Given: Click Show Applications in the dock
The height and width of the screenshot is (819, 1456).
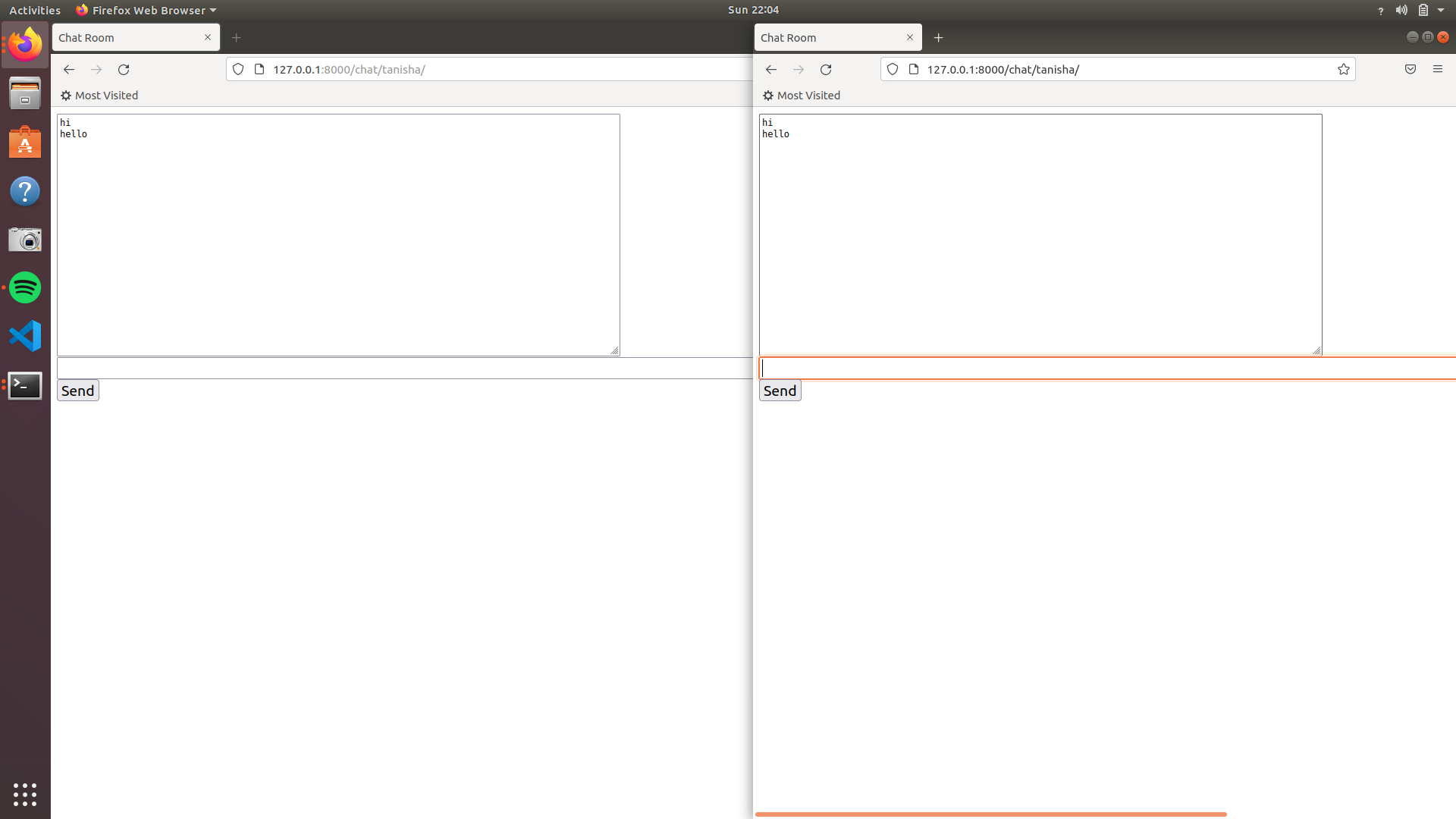Looking at the screenshot, I should coord(25,795).
